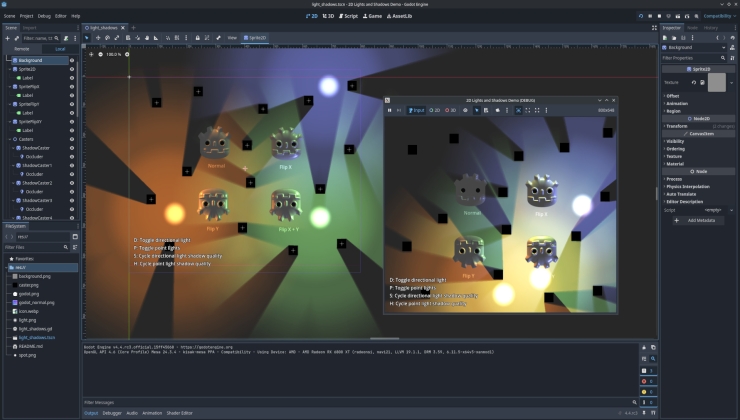This screenshot has width=740, height=420.
Task: Select the Move tool in the 2D toolbar
Action: 99,38
